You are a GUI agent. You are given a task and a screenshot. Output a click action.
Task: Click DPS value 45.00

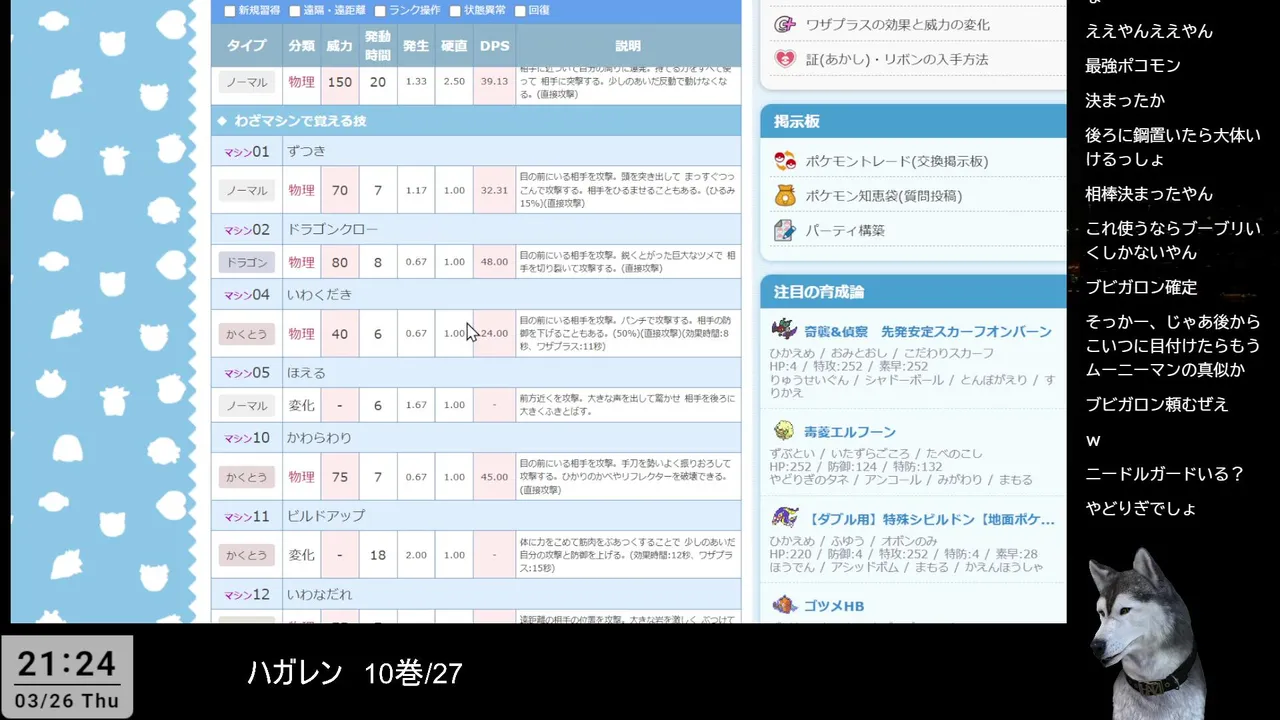click(x=494, y=477)
